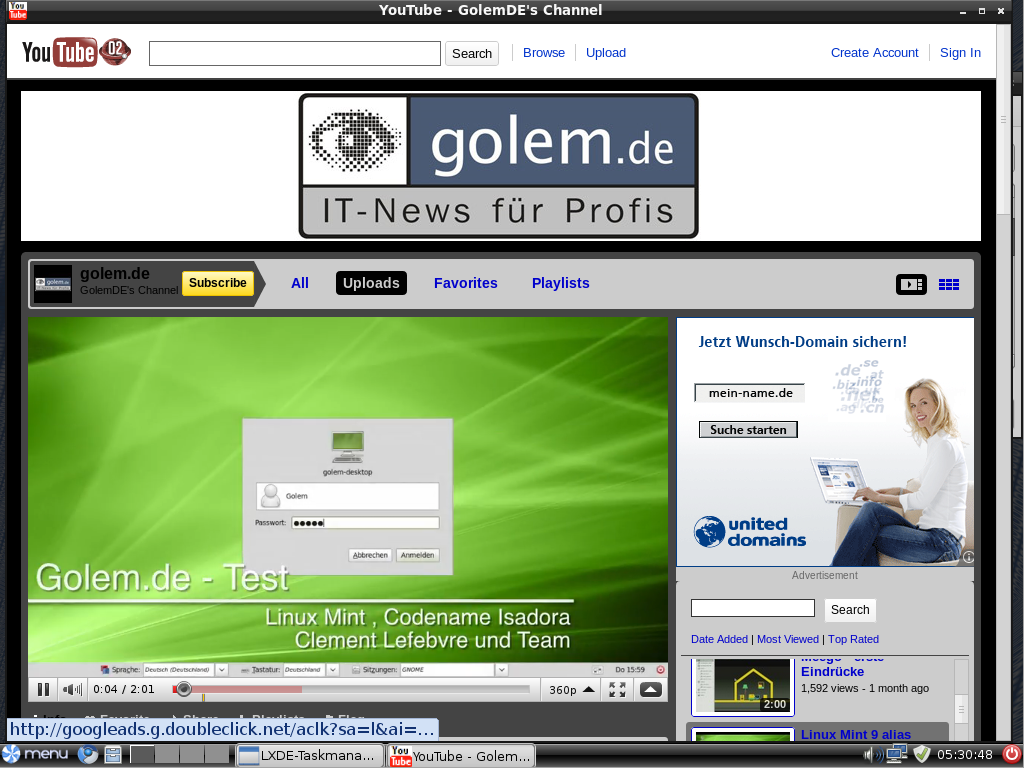Click the pop-out player arrow icon

coord(651,689)
